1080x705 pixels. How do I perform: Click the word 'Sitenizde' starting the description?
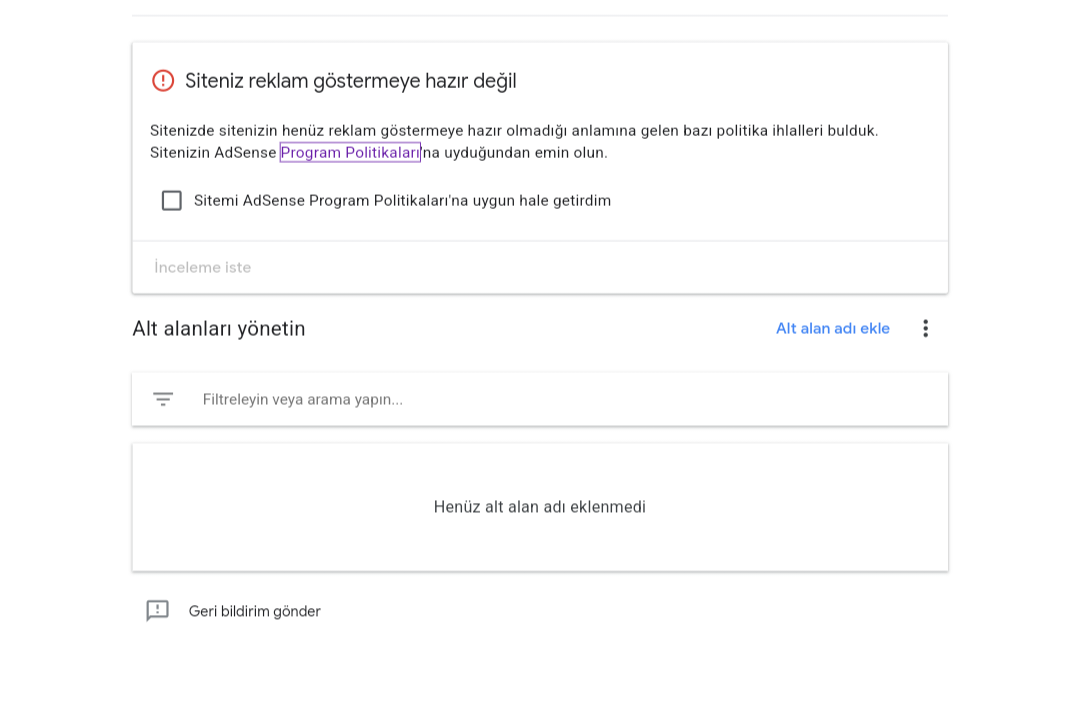[183, 130]
